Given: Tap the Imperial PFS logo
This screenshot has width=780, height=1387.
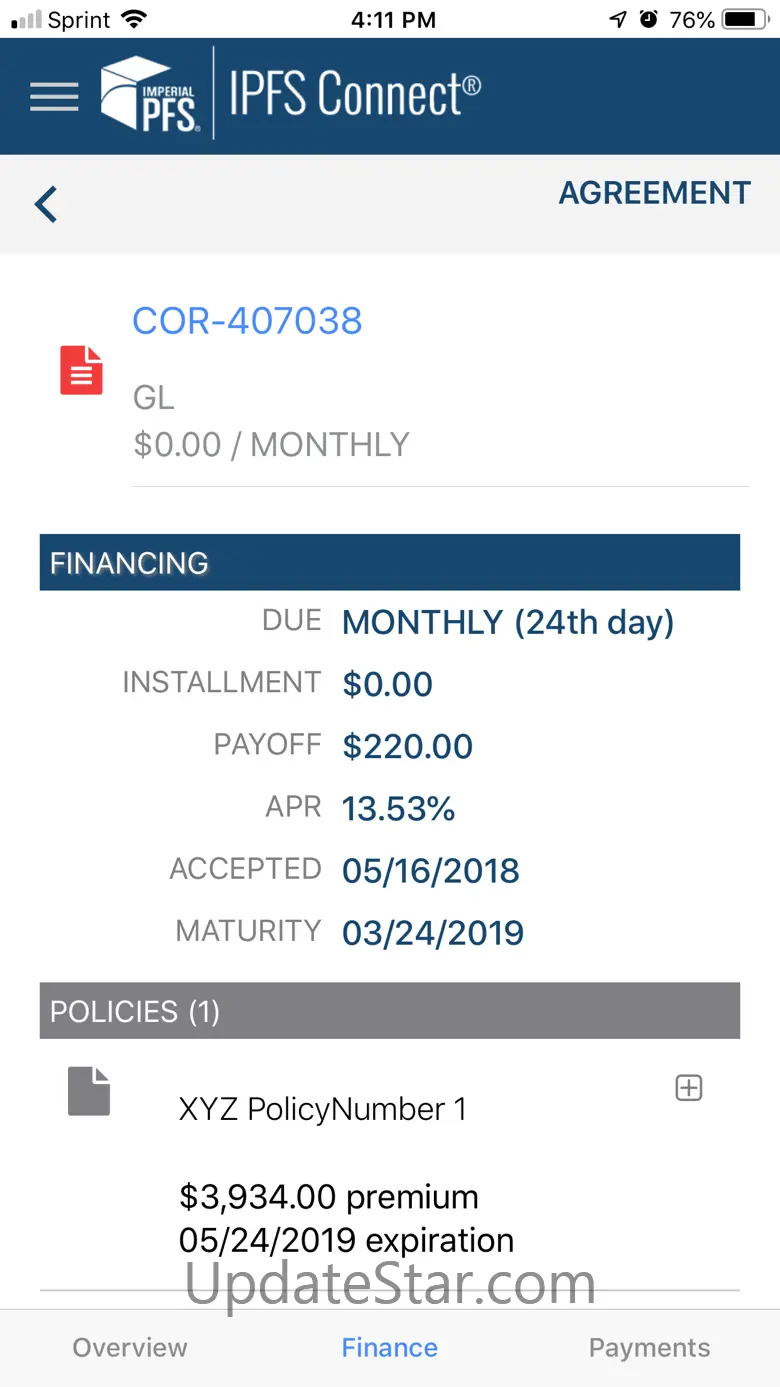Looking at the screenshot, I should (150, 94).
